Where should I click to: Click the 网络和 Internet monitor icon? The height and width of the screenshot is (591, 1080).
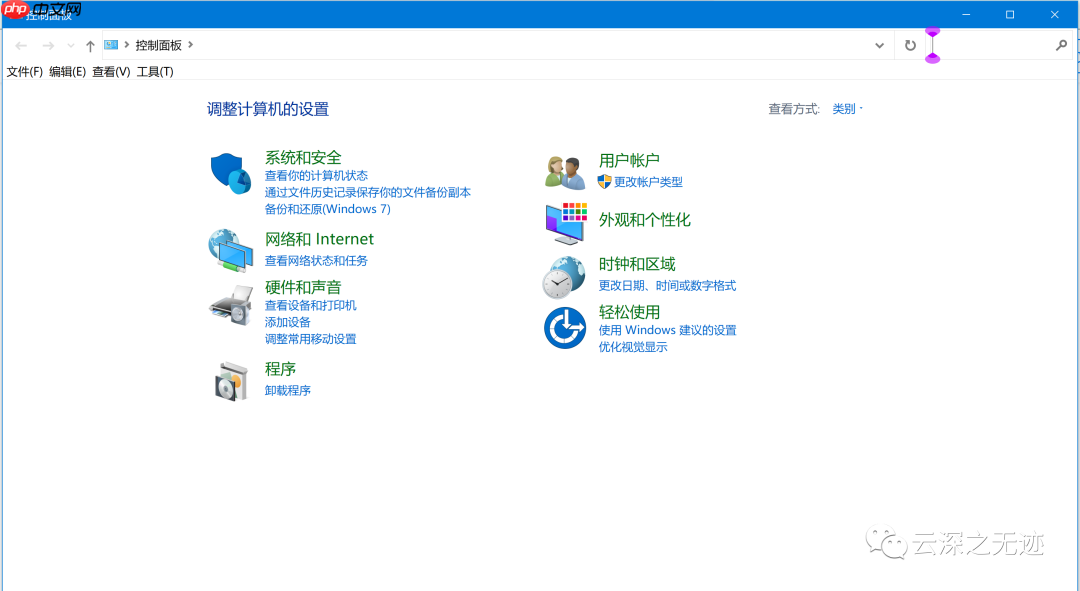231,250
